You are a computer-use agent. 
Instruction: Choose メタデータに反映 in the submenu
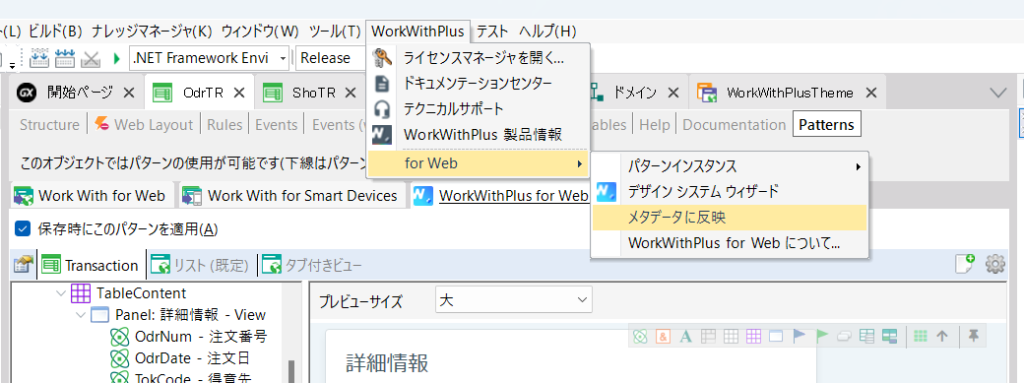pos(729,218)
